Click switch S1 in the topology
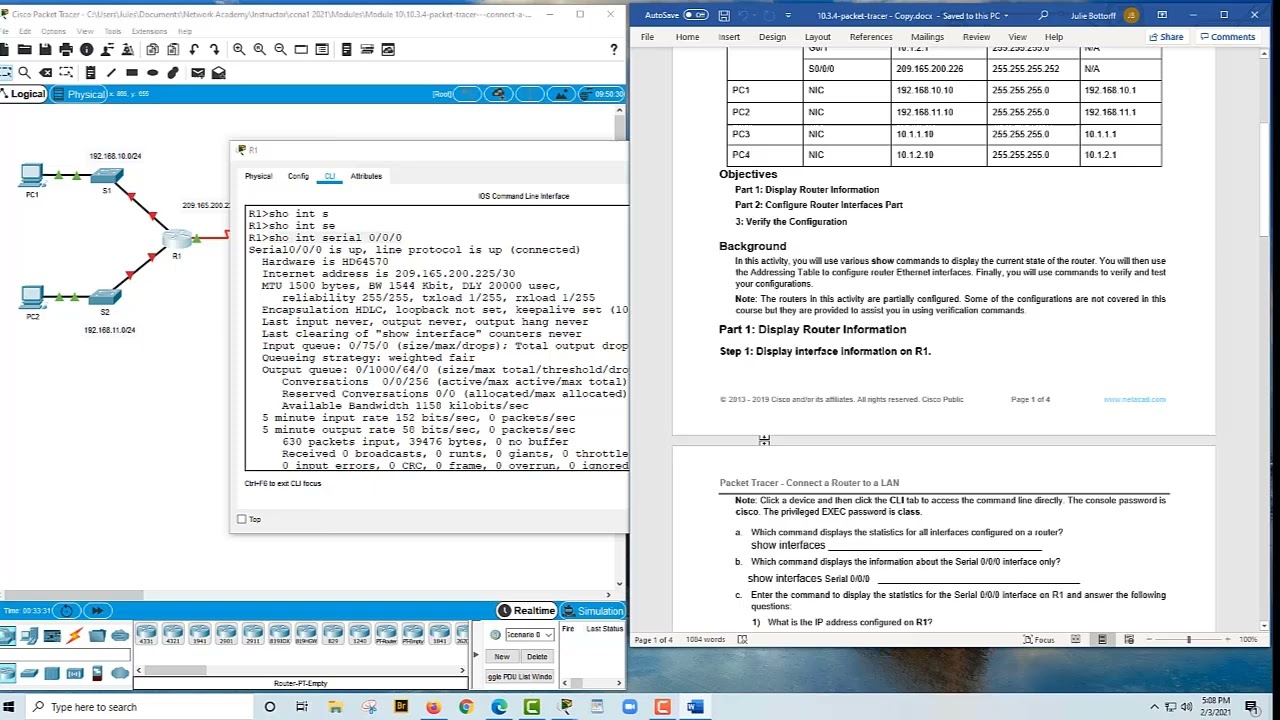Image resolution: width=1280 pixels, height=720 pixels. (106, 177)
